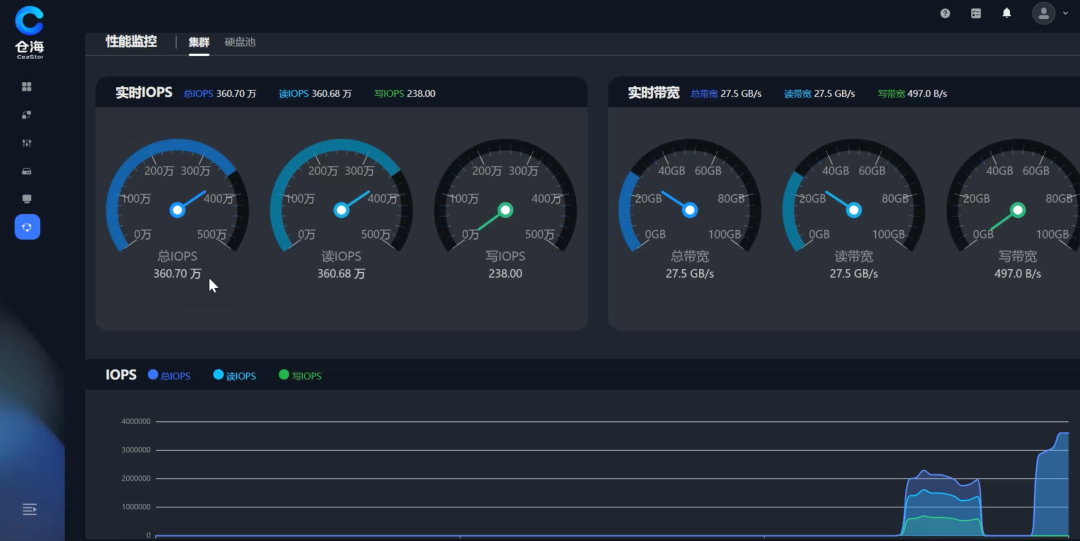Select the 集群 tab
Screen dimensions: 1080x541
pos(199,42)
